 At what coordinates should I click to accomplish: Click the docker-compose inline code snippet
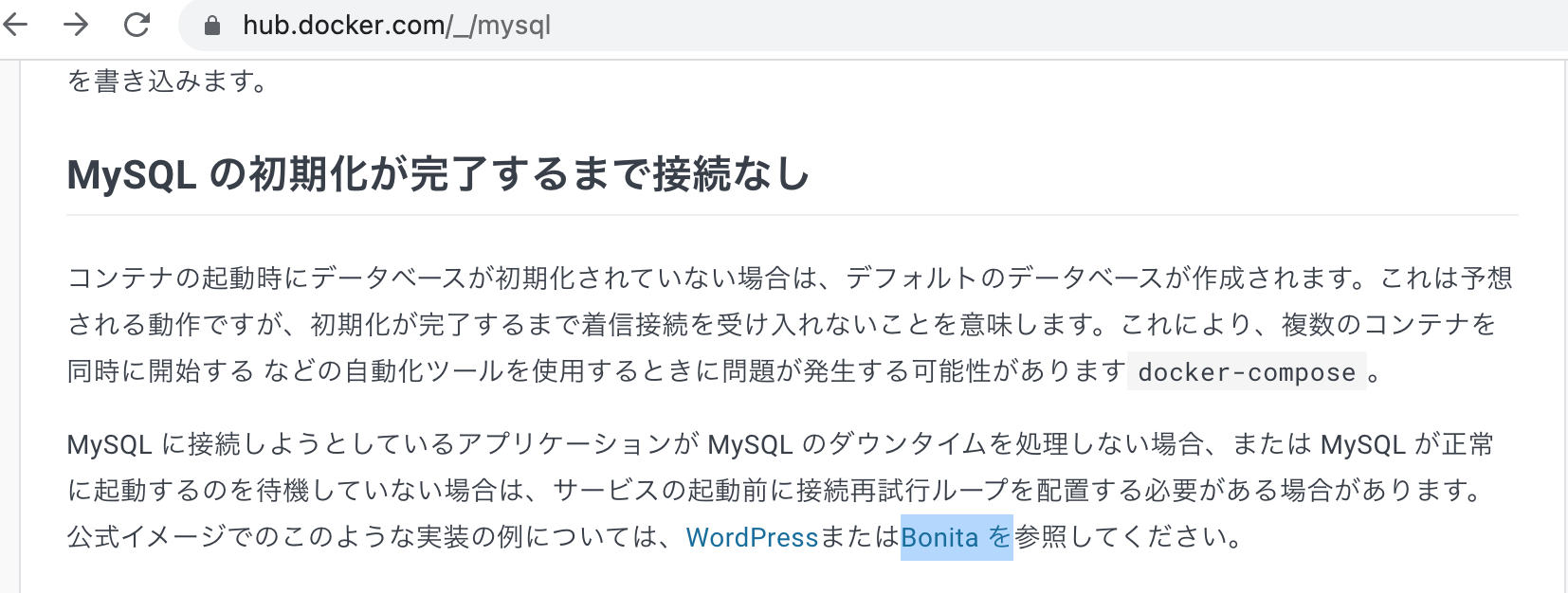click(1247, 372)
